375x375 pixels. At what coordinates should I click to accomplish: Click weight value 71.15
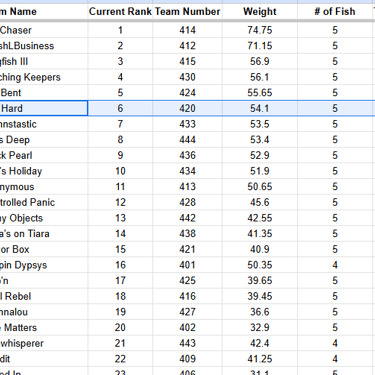pyautogui.click(x=260, y=46)
